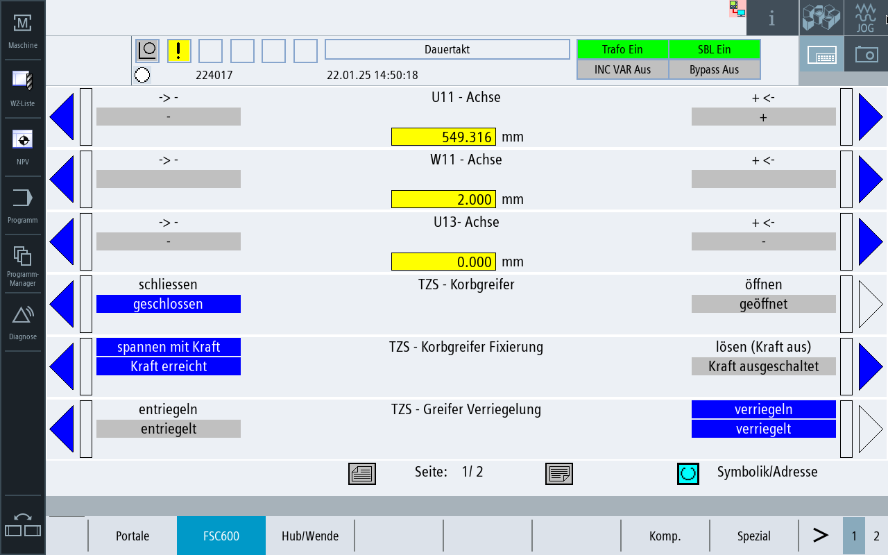888x555 pixels.
Task: Click the Spezial softkey
Action: [754, 536]
